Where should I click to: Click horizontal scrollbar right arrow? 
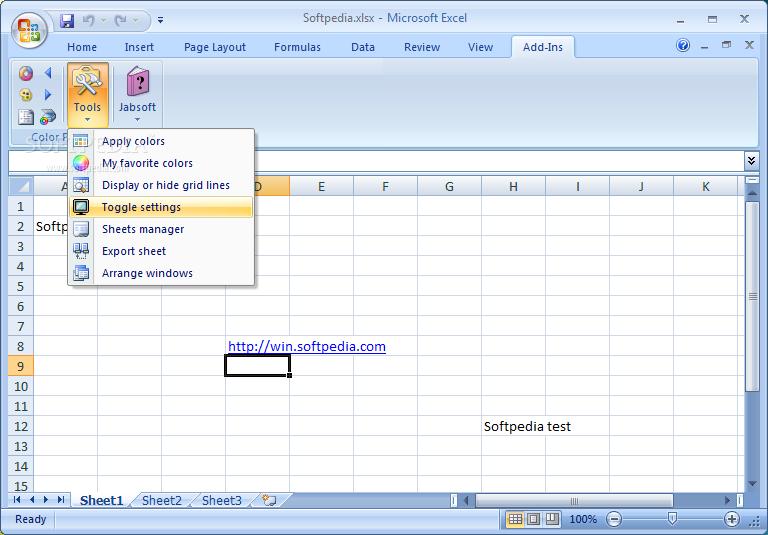coord(728,501)
